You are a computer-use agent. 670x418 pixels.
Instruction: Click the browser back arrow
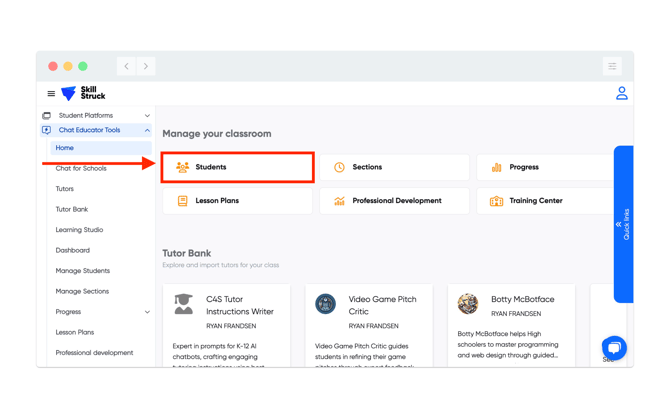coord(127,66)
